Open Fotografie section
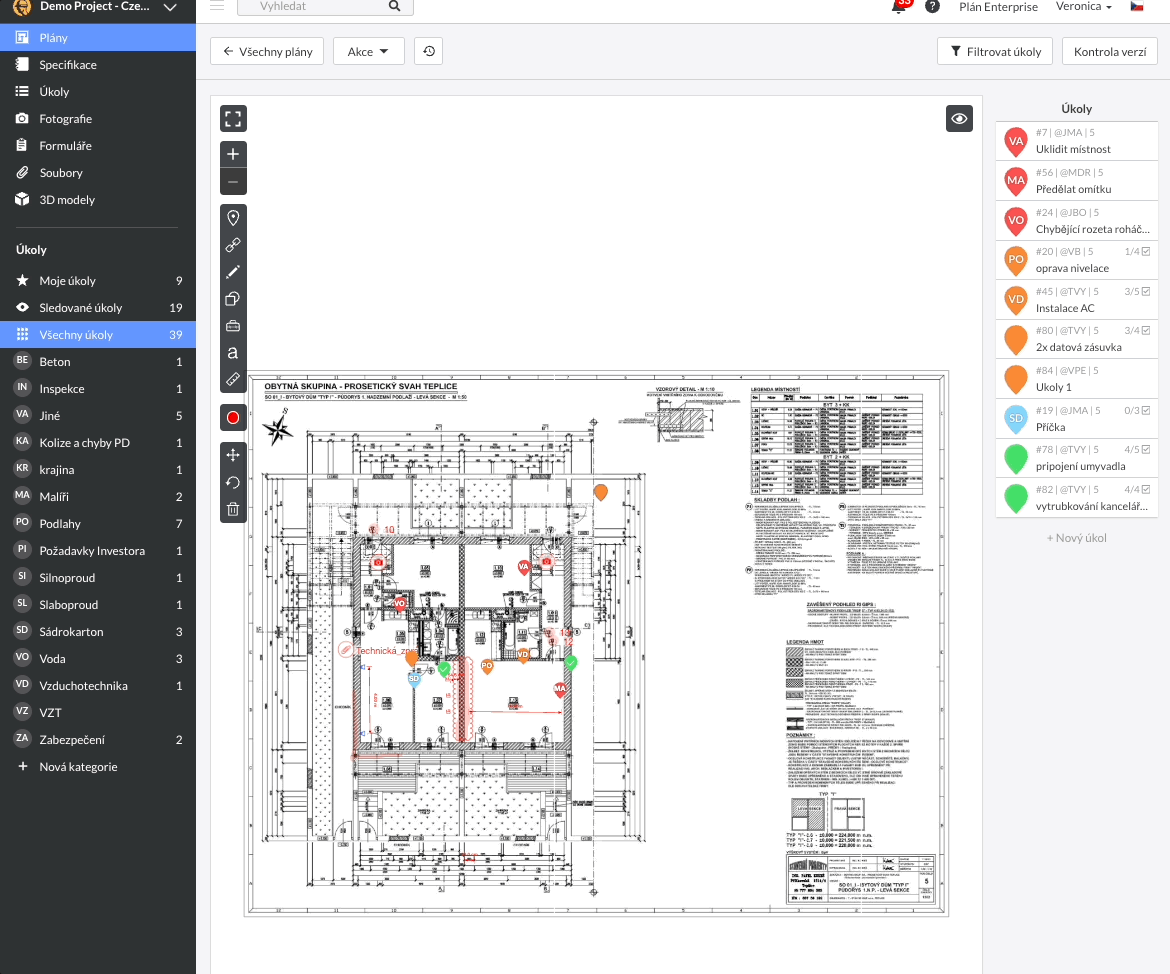 98,119
